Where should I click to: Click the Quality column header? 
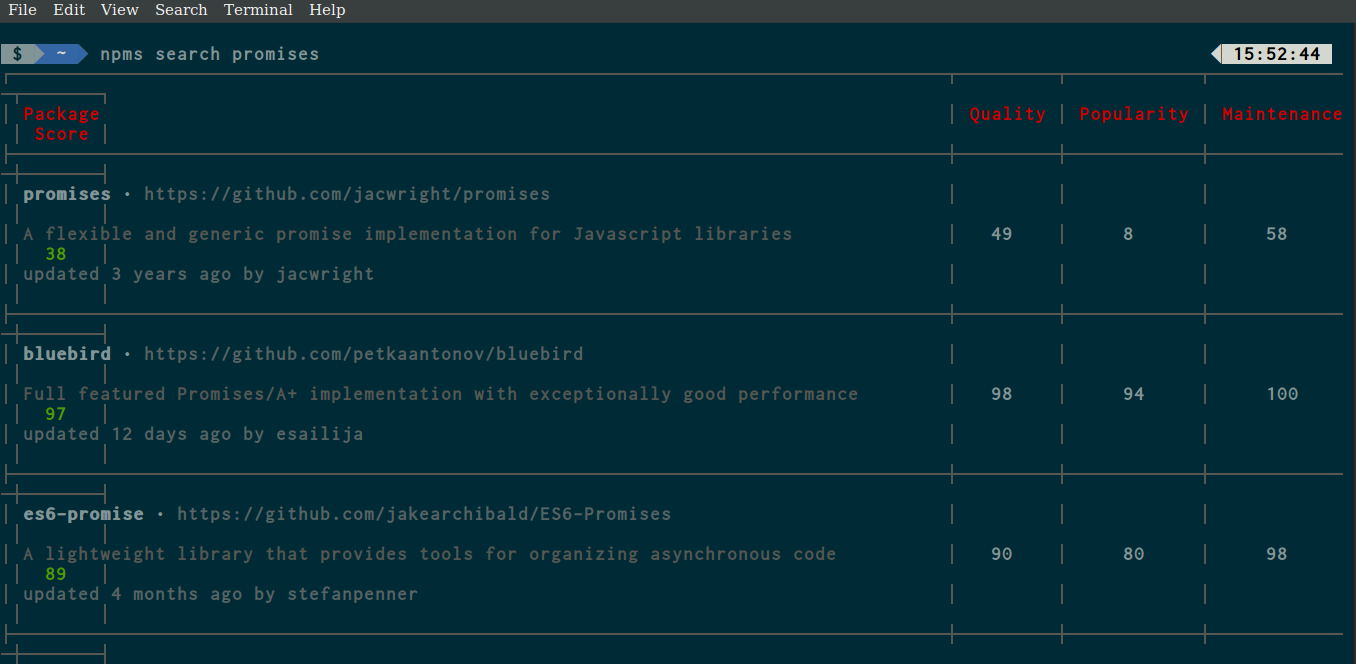[1007, 114]
